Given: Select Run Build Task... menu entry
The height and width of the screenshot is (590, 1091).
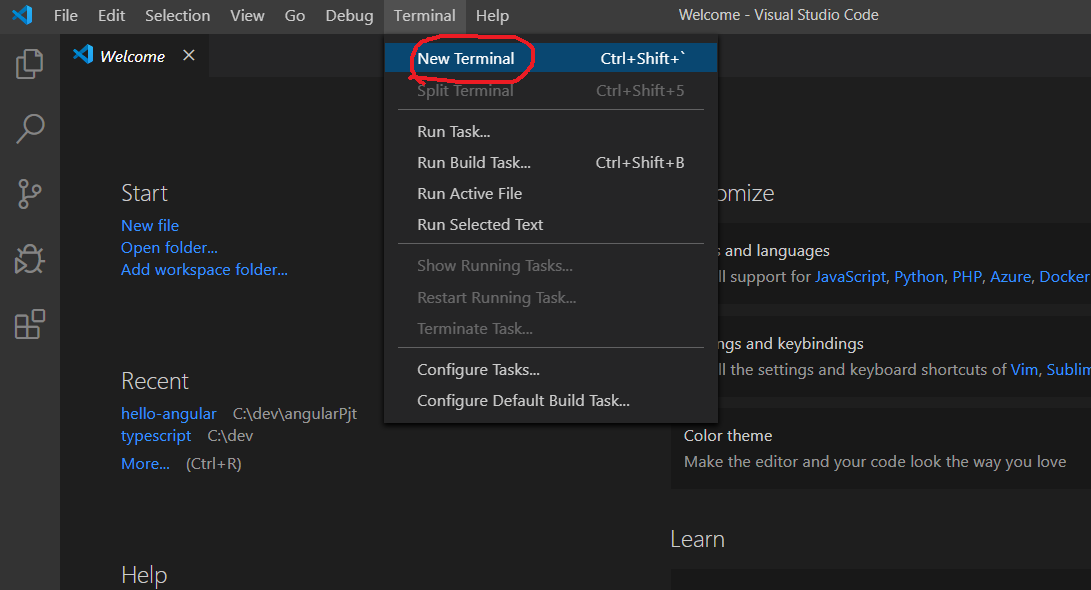Looking at the screenshot, I should pyautogui.click(x=550, y=162).
